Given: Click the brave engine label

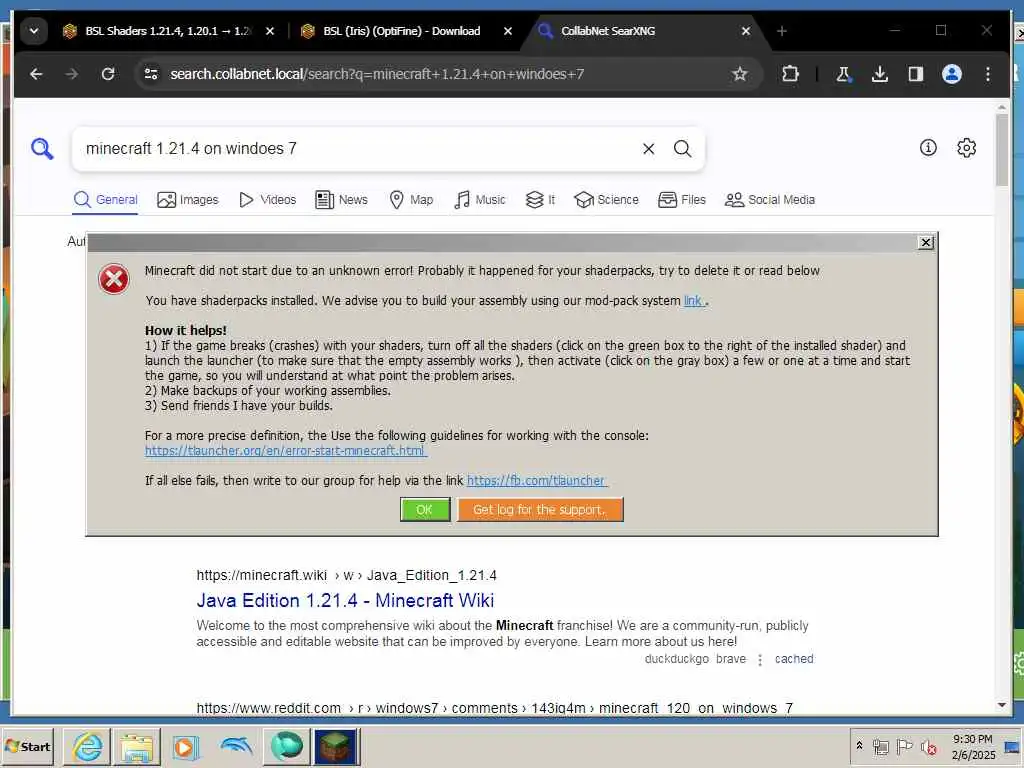Looking at the screenshot, I should 731,659.
